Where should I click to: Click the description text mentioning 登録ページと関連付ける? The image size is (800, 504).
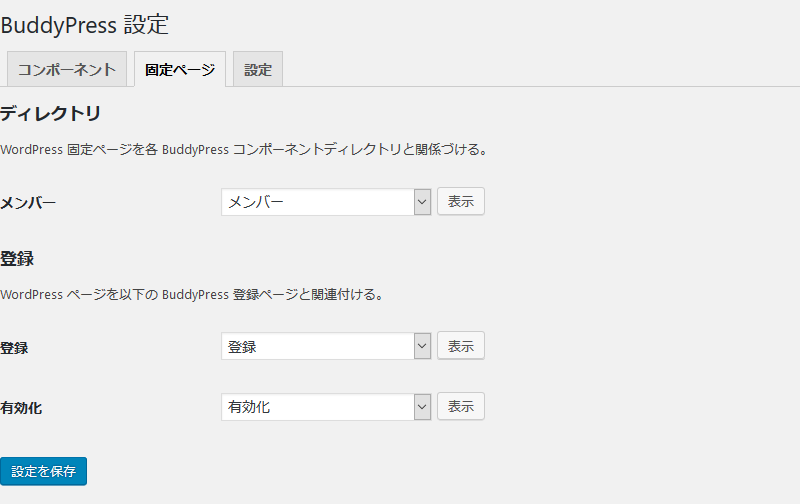192,294
